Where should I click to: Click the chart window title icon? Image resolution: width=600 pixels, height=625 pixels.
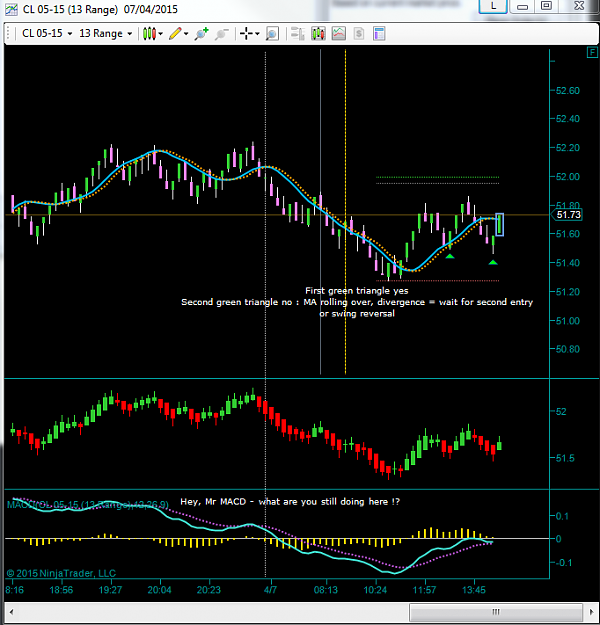11,9
